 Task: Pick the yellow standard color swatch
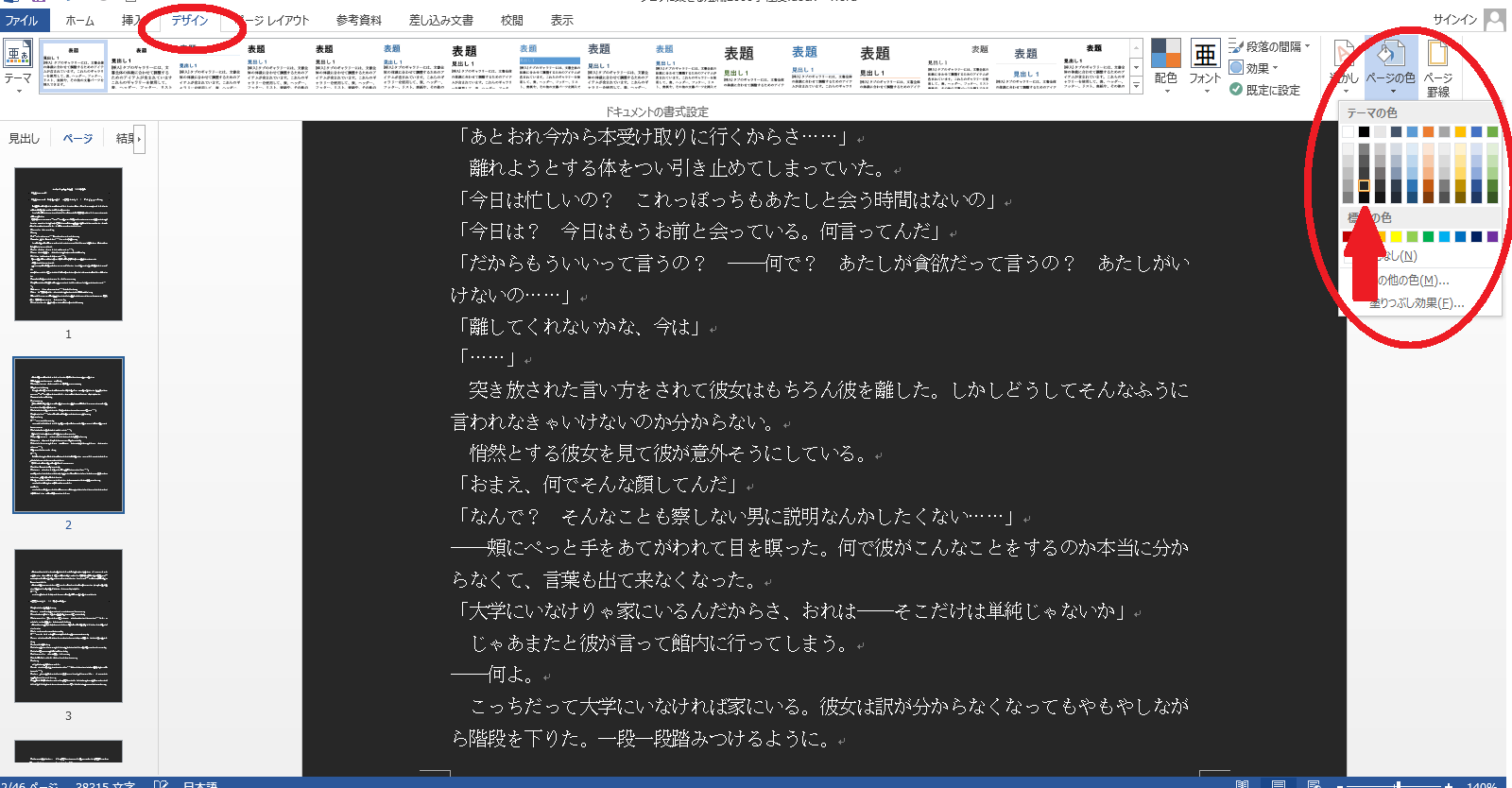pyautogui.click(x=1396, y=236)
